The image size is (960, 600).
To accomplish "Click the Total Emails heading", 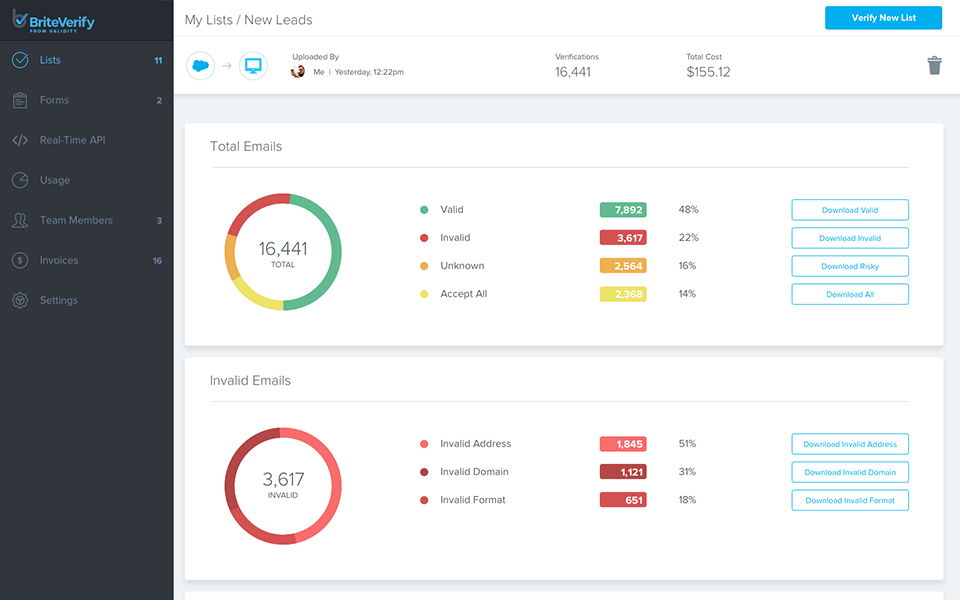I will 246,146.
